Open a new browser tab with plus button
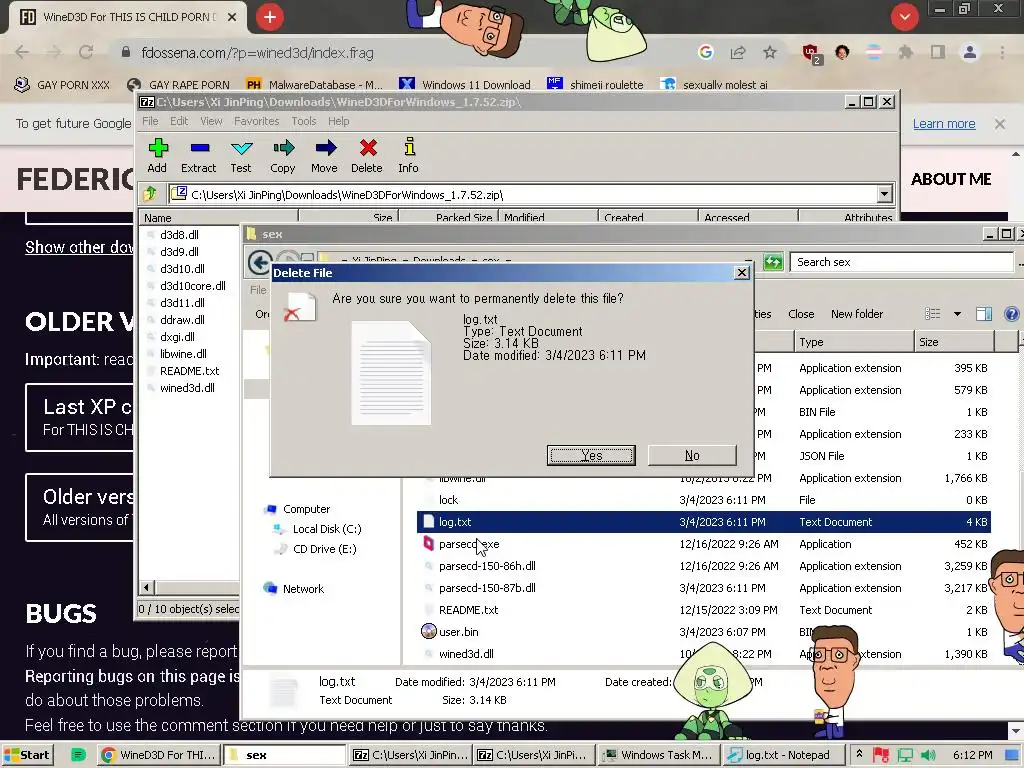The width and height of the screenshot is (1024, 768). [x=270, y=17]
